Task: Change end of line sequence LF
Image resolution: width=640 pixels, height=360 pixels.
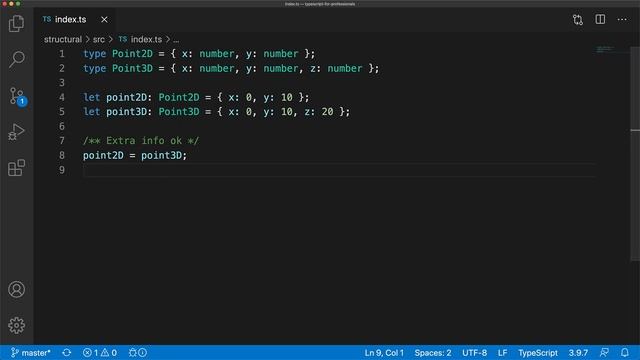Action: tap(502, 353)
